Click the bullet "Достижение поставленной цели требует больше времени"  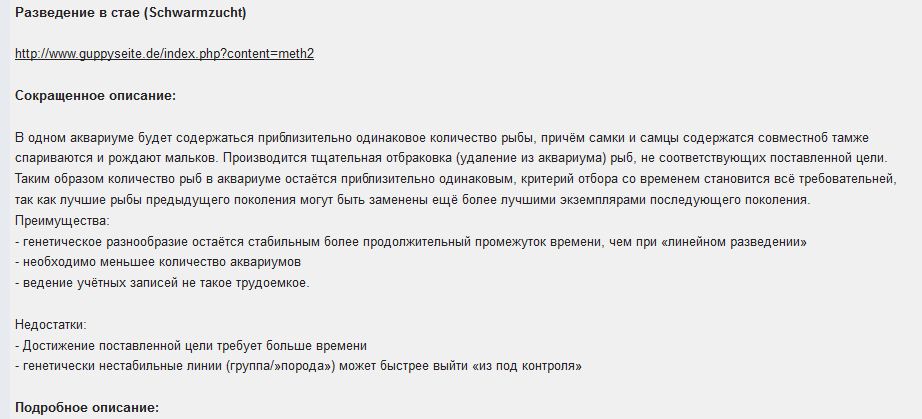192,345
